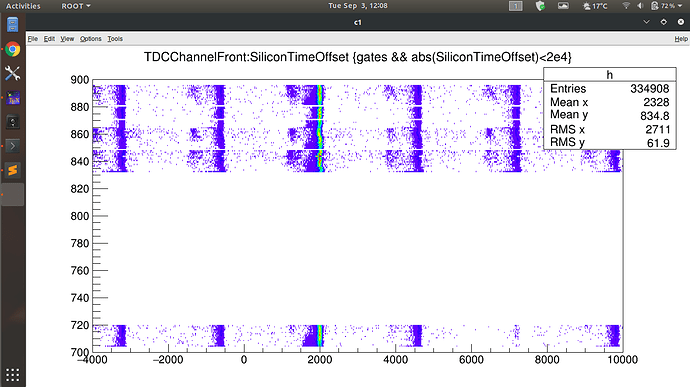Expand the ROOT application menu dropdown
The width and height of the screenshot is (690, 387).
(76, 6)
